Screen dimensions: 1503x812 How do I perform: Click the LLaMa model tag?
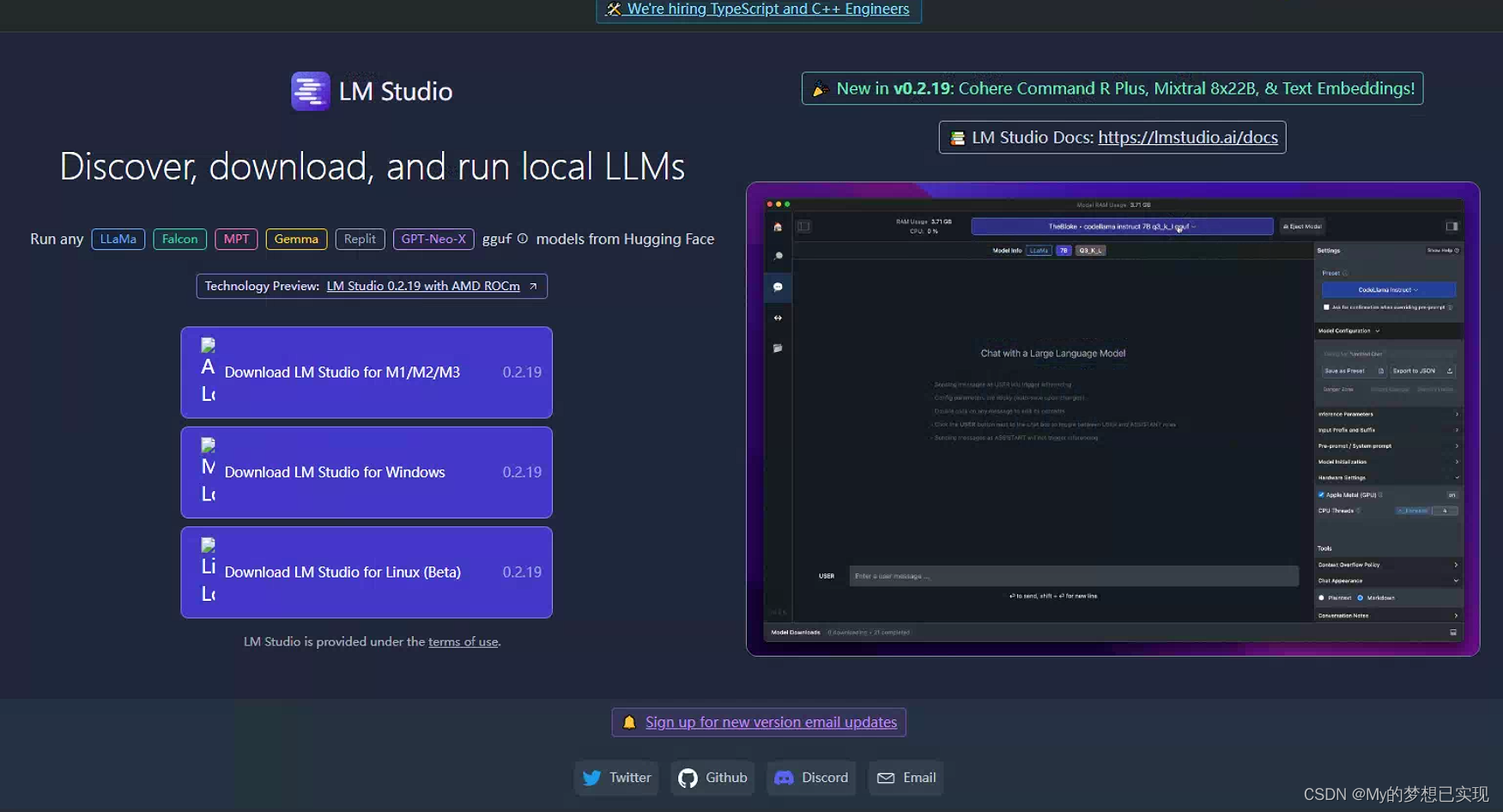118,239
